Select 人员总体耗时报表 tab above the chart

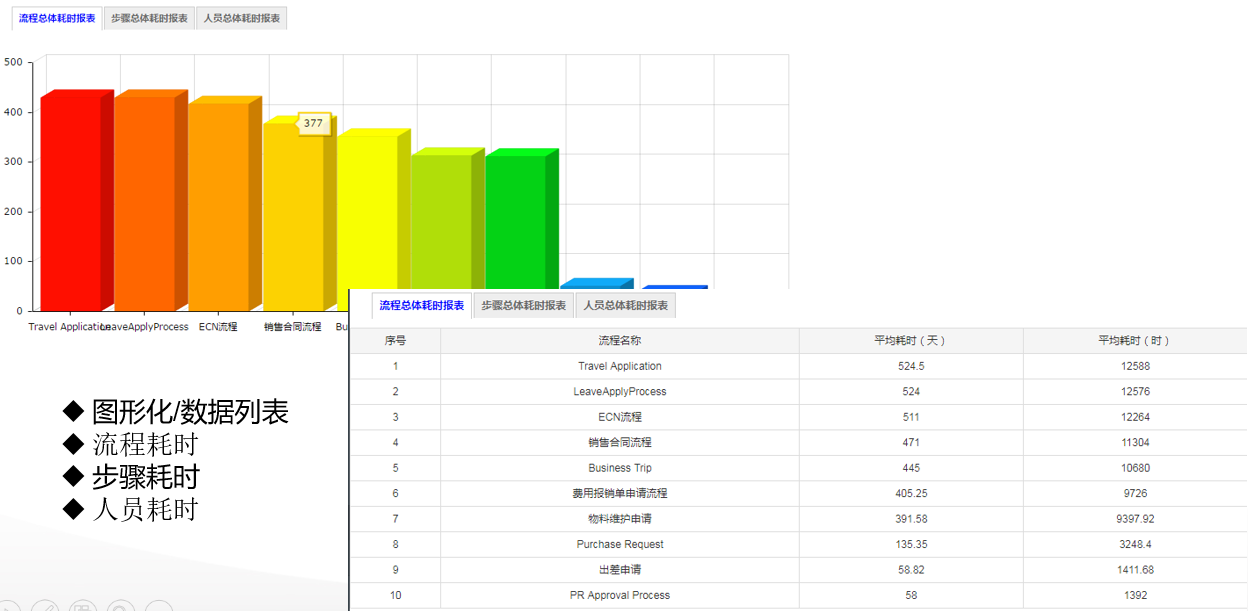pos(241,18)
